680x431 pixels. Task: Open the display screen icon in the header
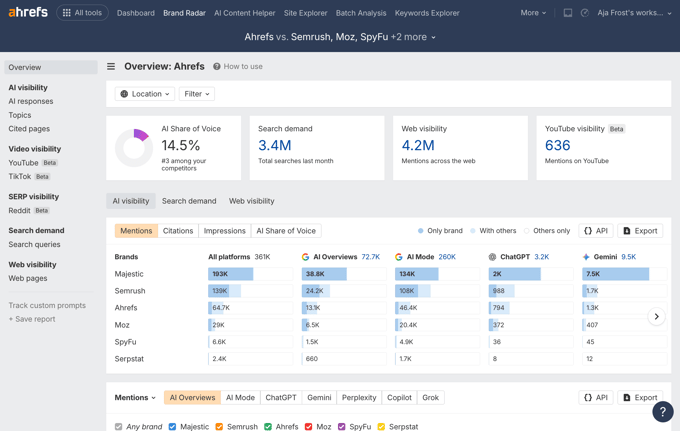point(568,13)
